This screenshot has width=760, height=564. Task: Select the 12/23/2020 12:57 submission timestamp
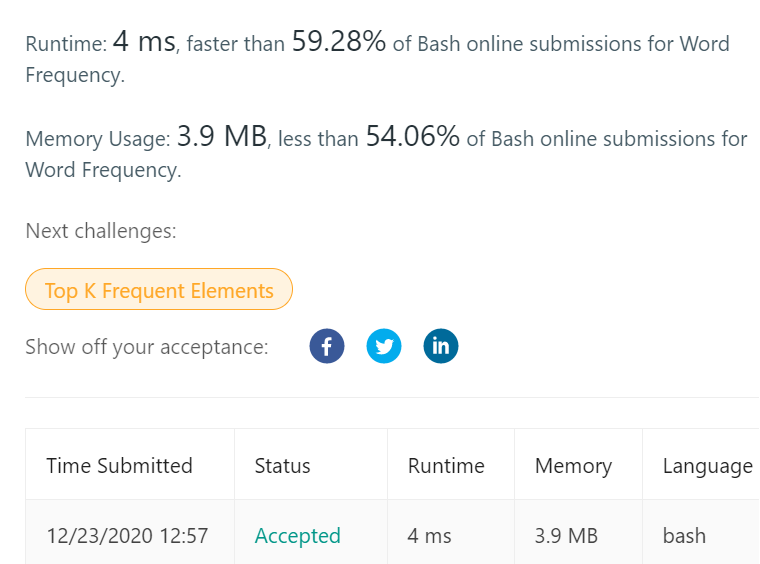pyautogui.click(x=127, y=536)
